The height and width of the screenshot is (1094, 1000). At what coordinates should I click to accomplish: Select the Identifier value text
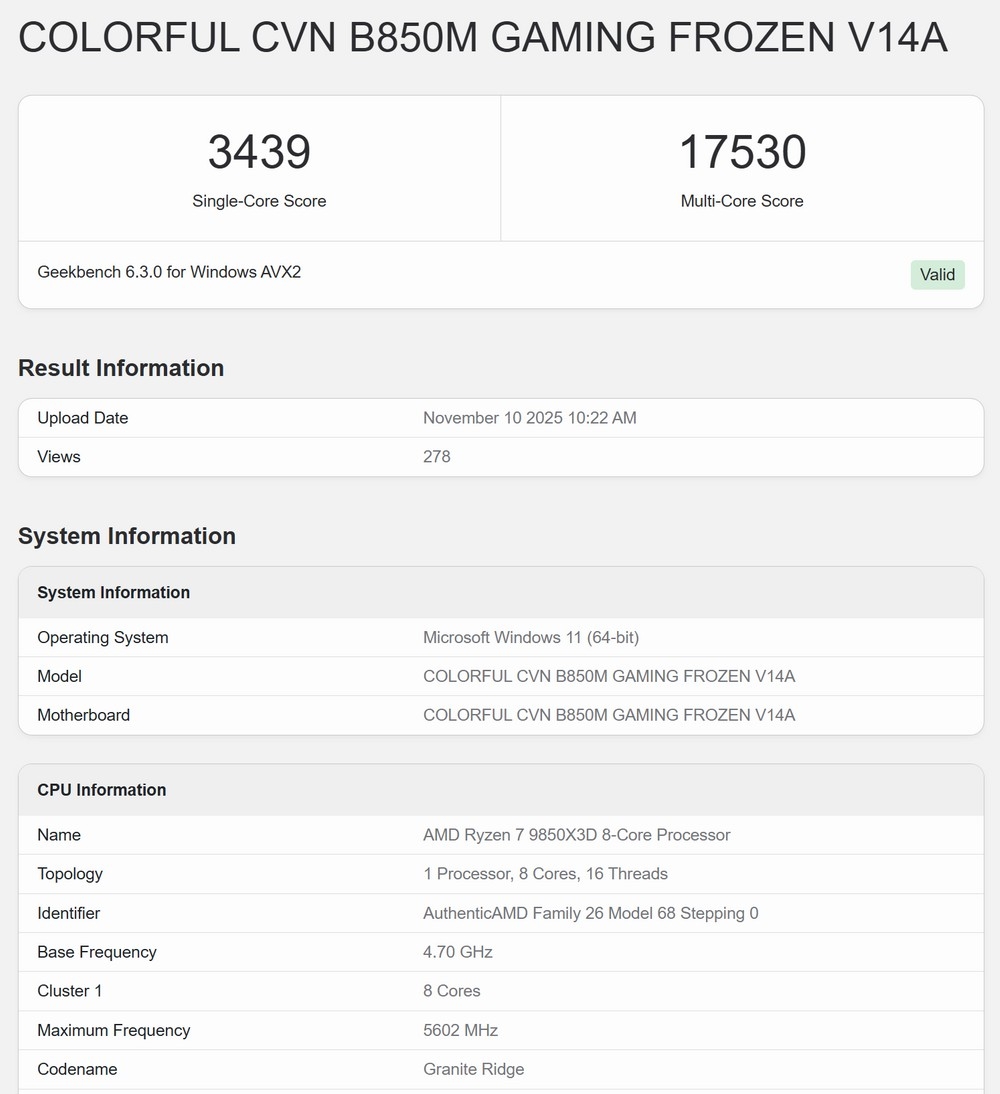(590, 913)
